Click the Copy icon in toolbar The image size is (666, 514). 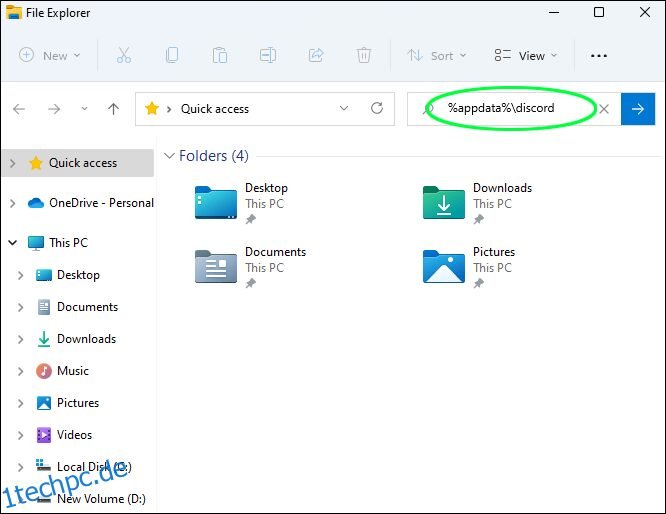tap(172, 56)
